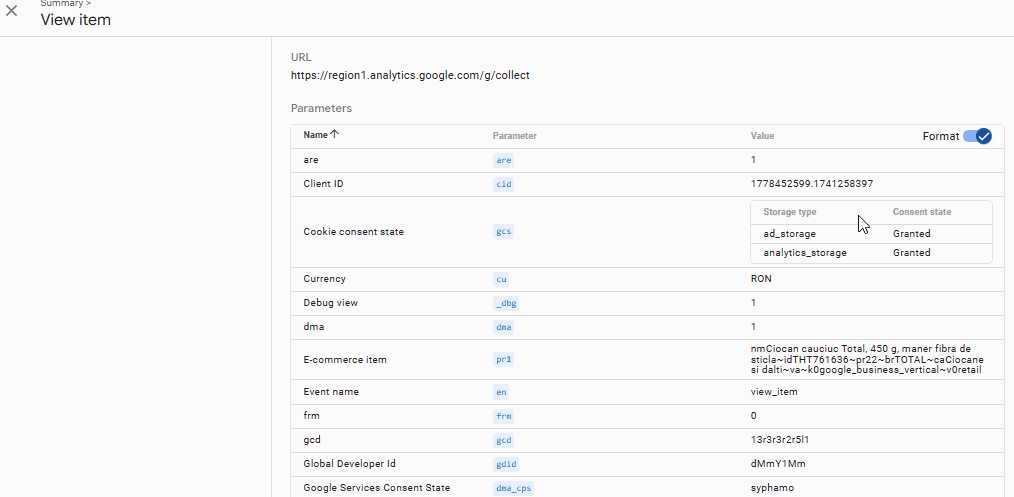Select the 'are' parameter chip

pyautogui.click(x=504, y=160)
